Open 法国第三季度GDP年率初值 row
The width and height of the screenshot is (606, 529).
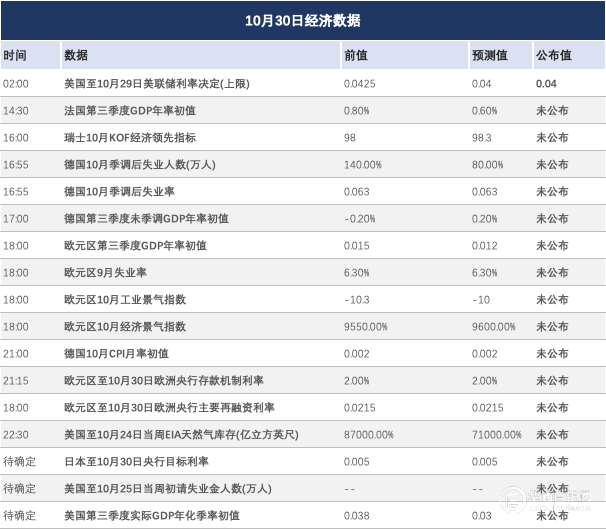[128, 111]
